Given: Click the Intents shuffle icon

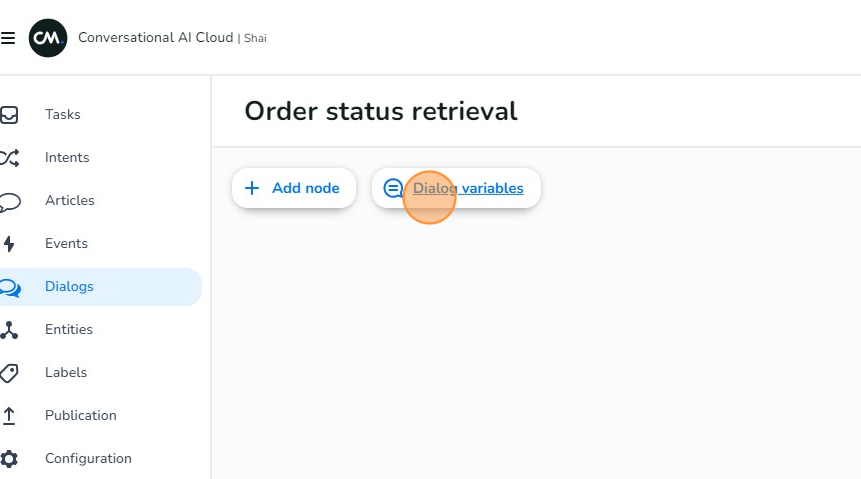Looking at the screenshot, I should click(x=9, y=158).
